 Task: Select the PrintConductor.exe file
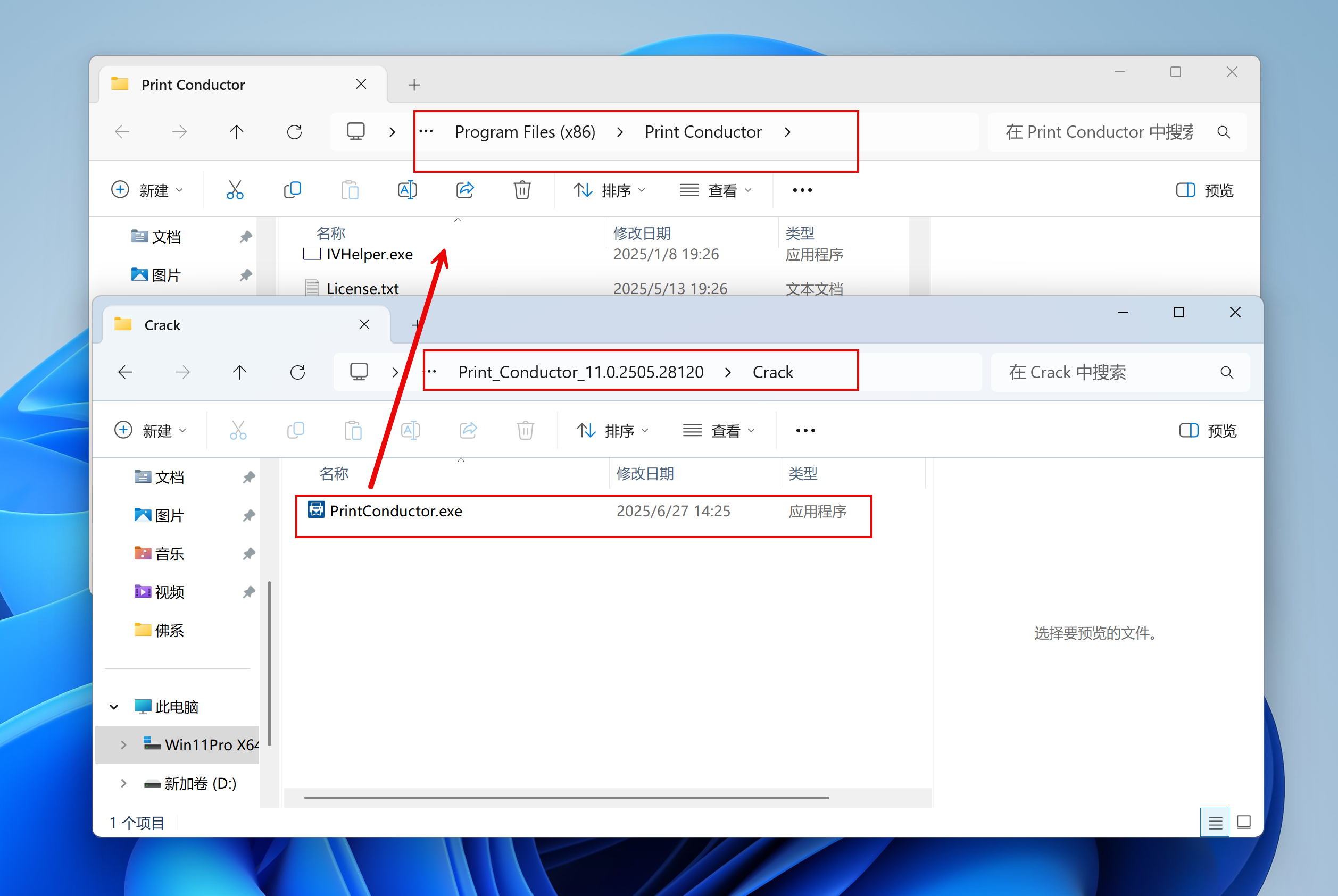[395, 511]
